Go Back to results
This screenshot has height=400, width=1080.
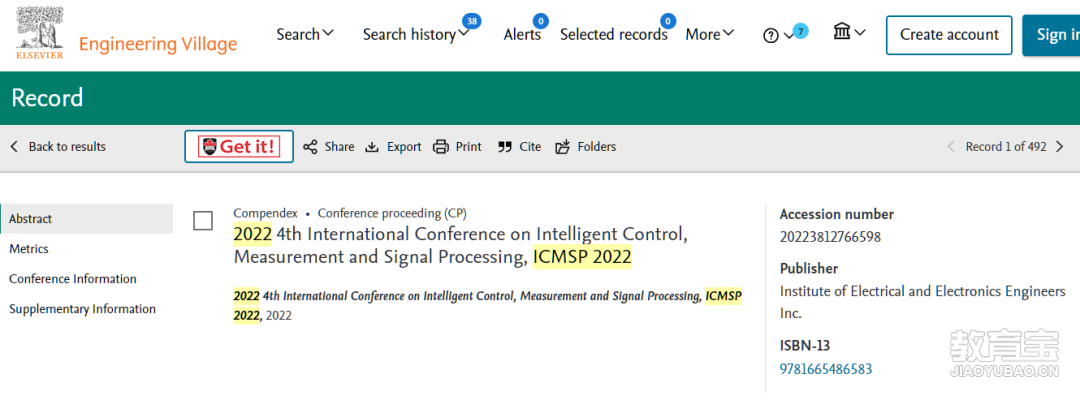[59, 147]
